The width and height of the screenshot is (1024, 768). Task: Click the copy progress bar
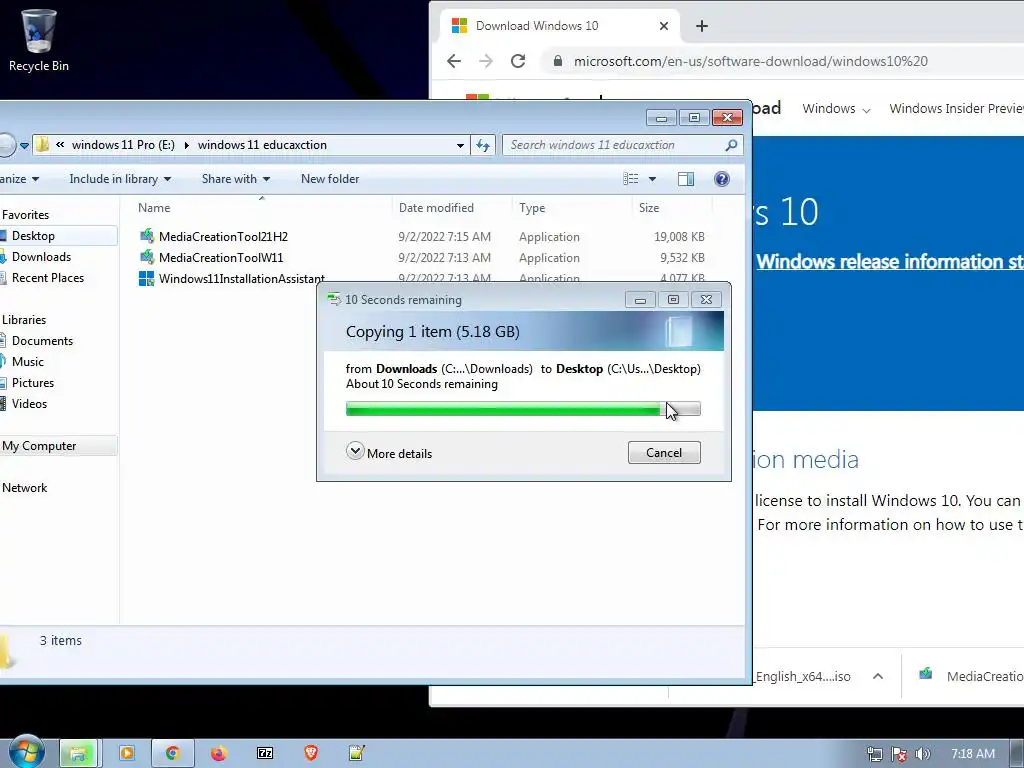523,409
